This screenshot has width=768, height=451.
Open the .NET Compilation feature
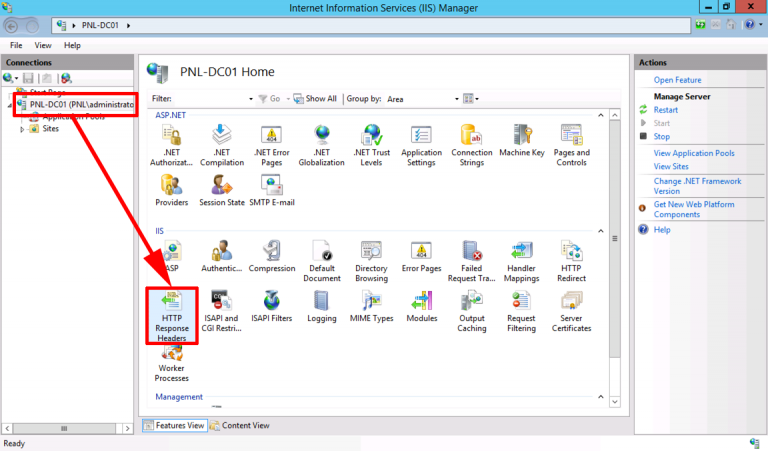(x=221, y=145)
